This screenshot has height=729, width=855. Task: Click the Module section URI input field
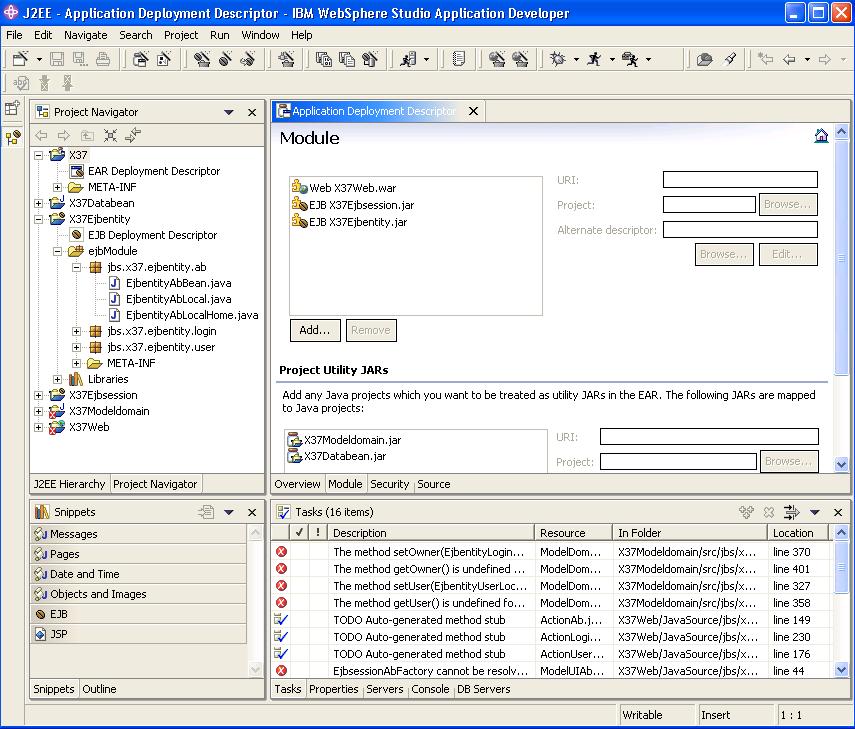coord(740,179)
